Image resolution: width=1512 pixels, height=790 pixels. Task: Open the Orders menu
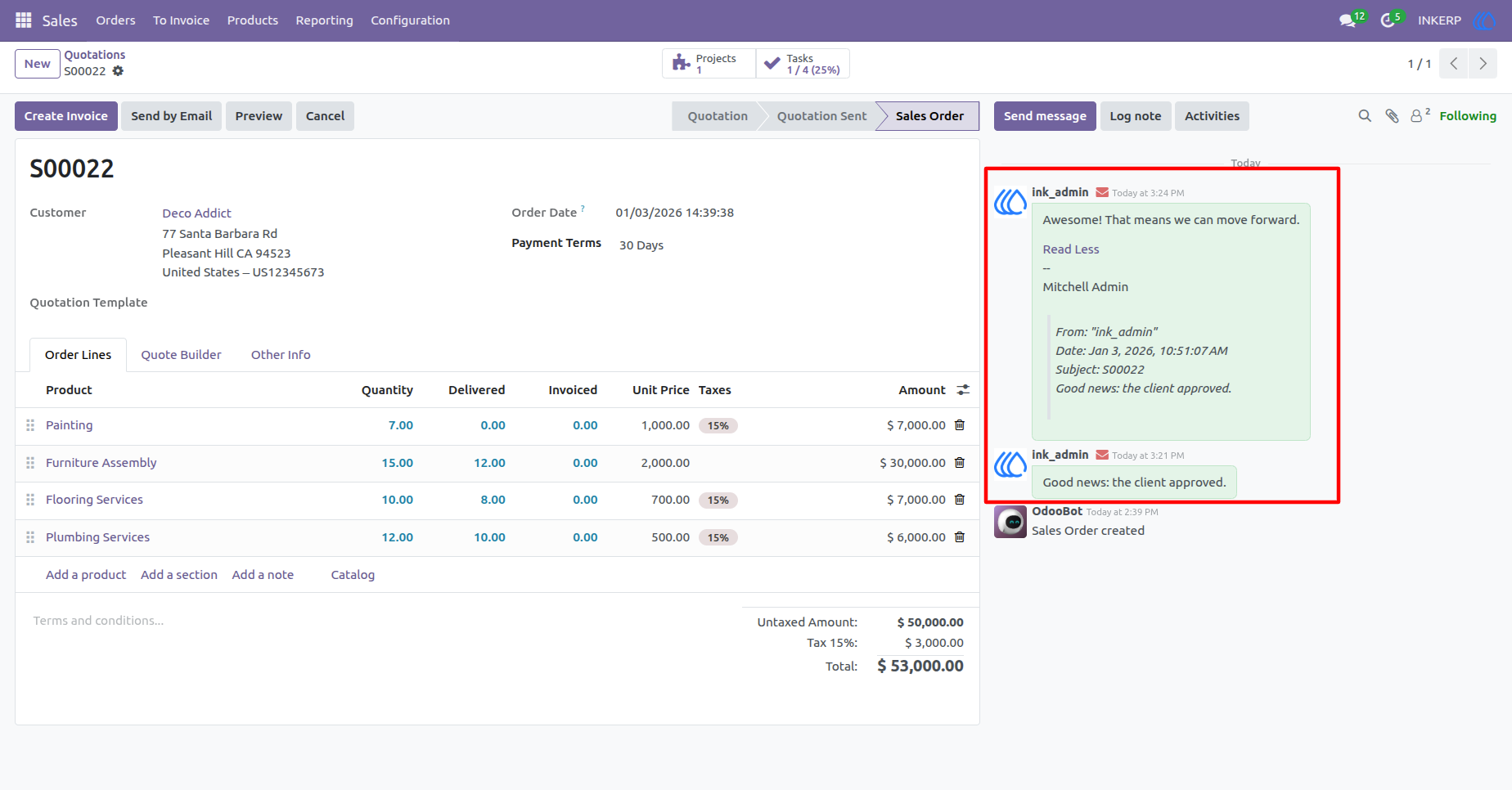click(115, 20)
